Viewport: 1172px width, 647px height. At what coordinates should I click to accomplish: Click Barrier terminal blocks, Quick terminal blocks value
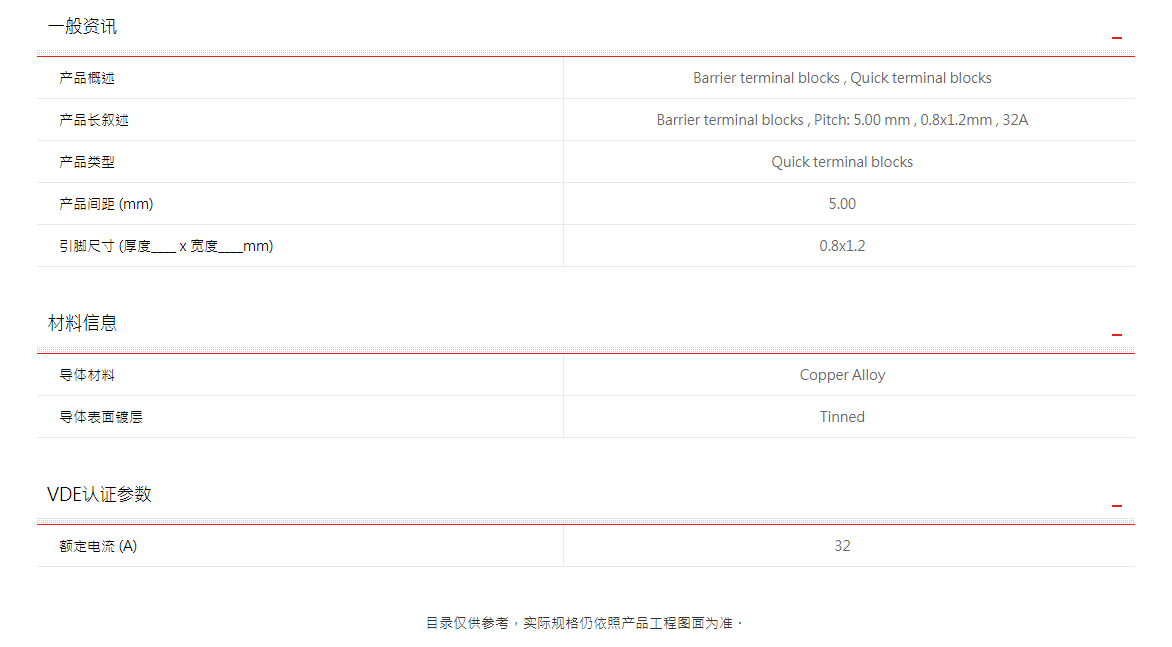842,78
